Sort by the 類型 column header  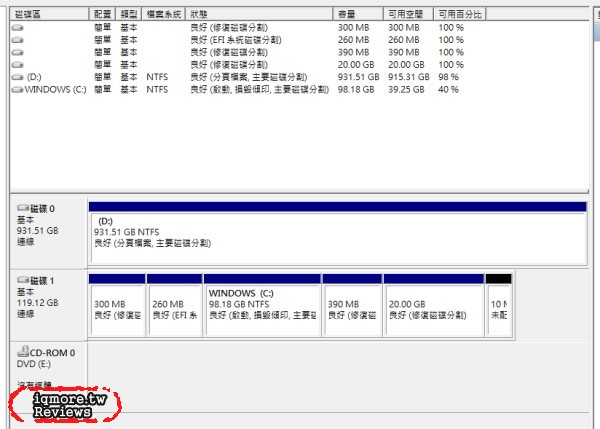129,14
